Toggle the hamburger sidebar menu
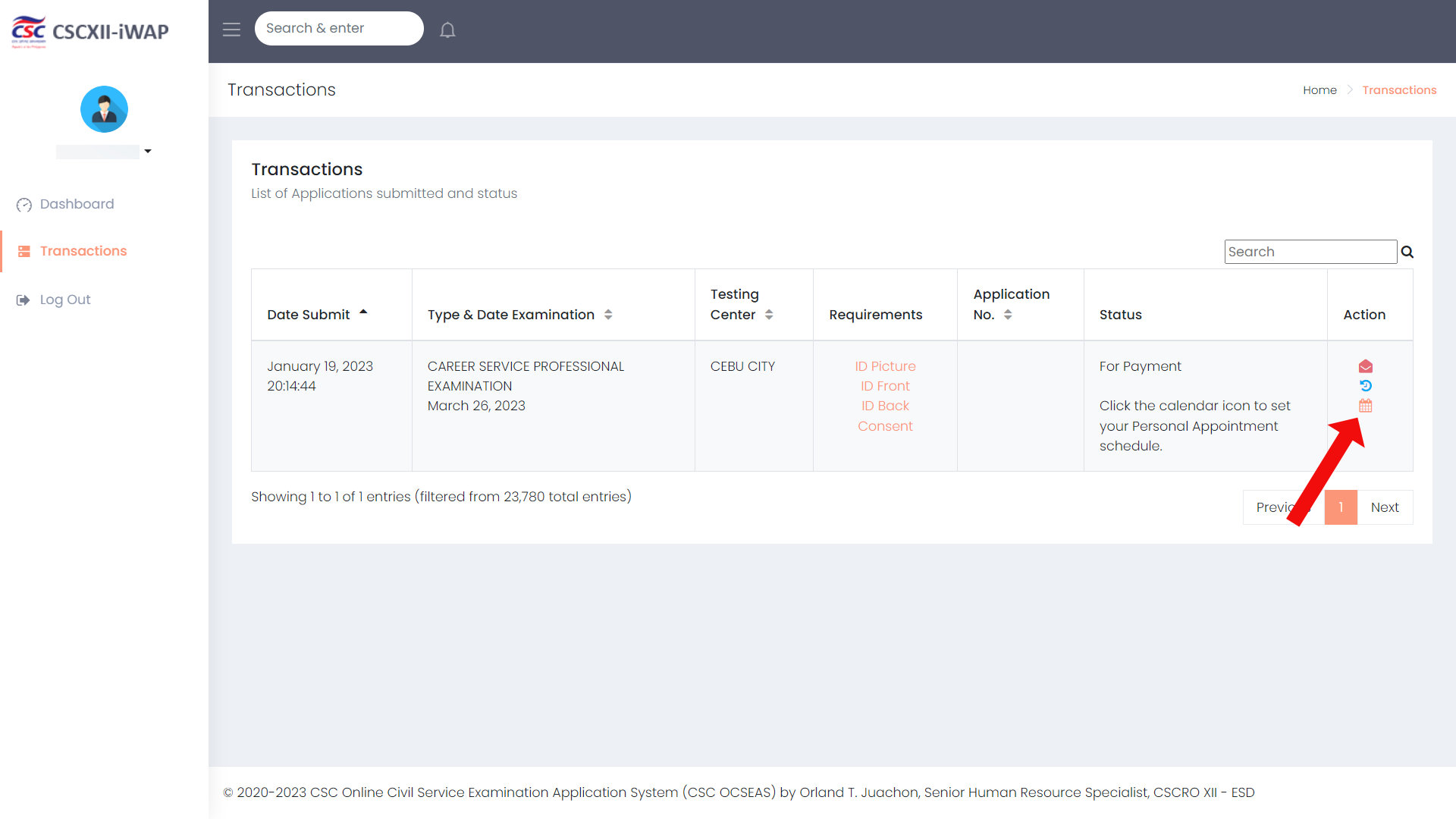The image size is (1456, 819). click(x=231, y=30)
